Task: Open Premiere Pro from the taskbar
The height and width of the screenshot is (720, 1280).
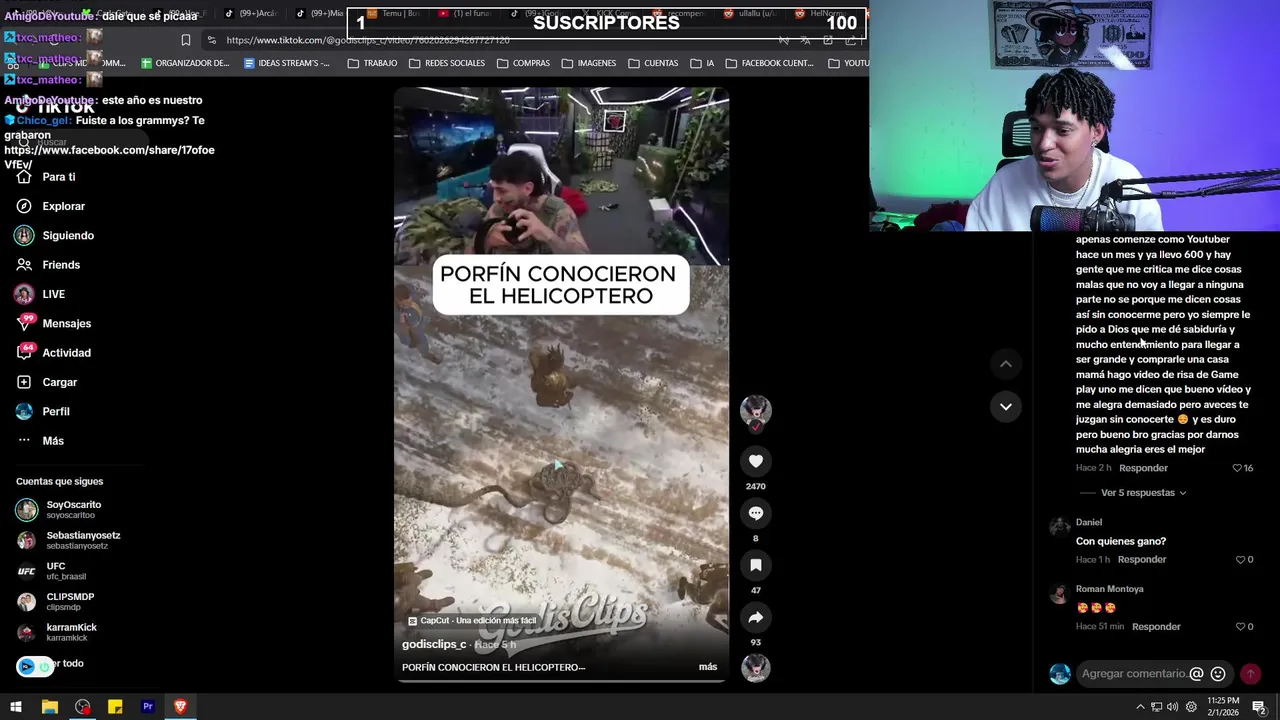Action: coord(148,707)
